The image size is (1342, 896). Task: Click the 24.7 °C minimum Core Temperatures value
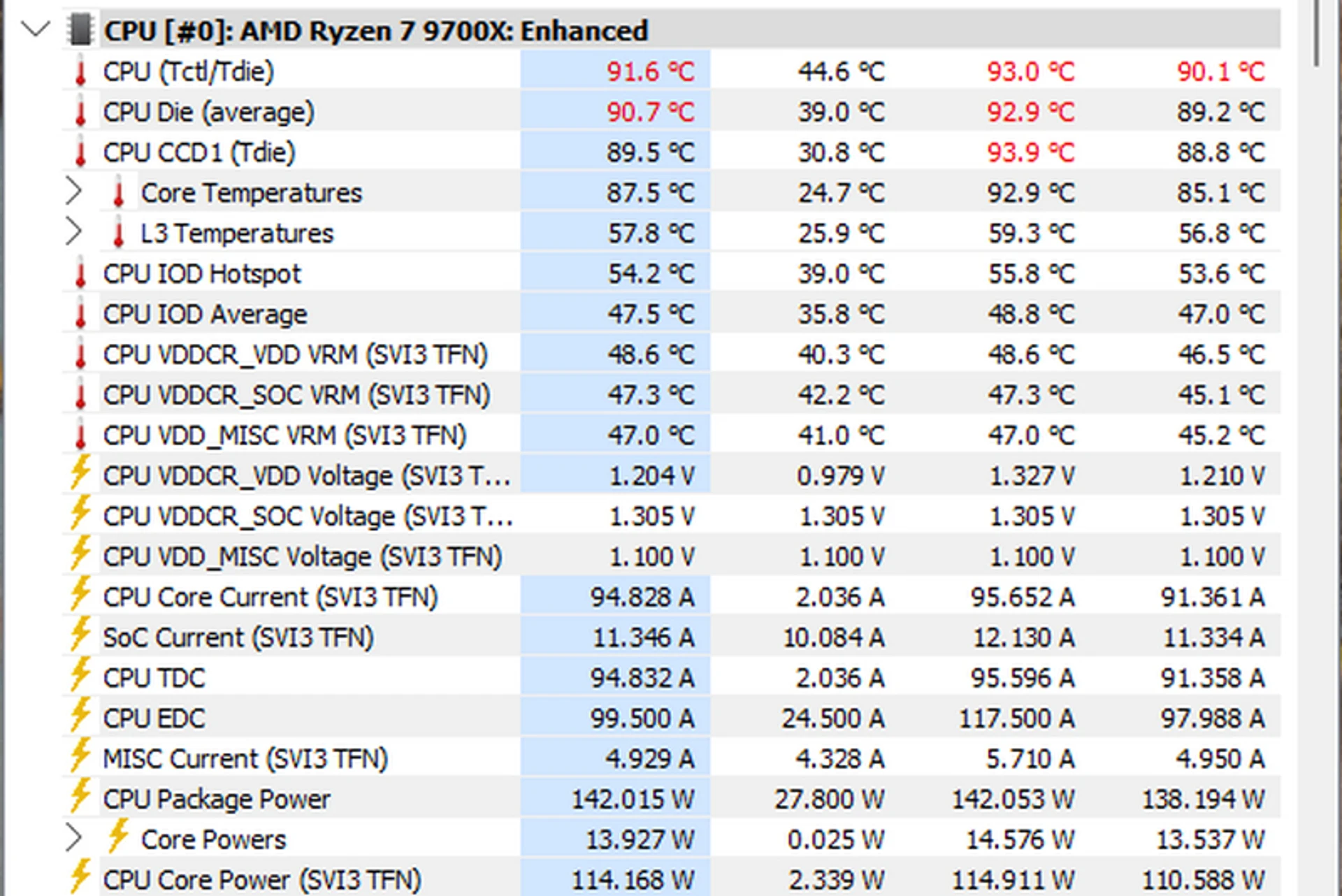coord(842,194)
